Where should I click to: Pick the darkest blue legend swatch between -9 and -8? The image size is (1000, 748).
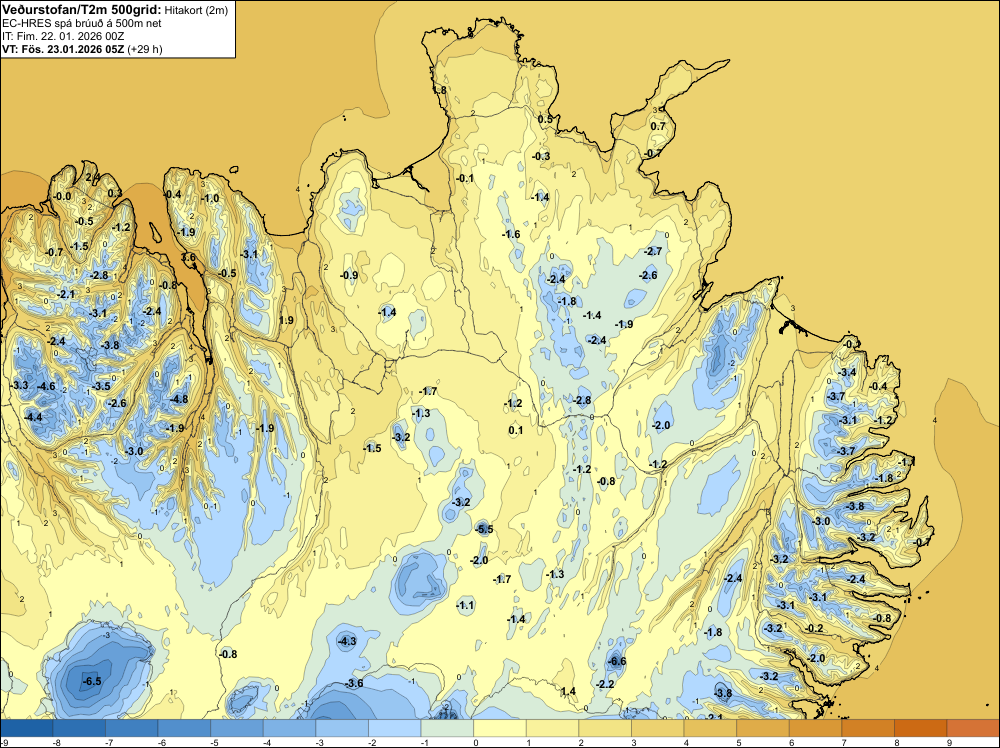pos(26,728)
